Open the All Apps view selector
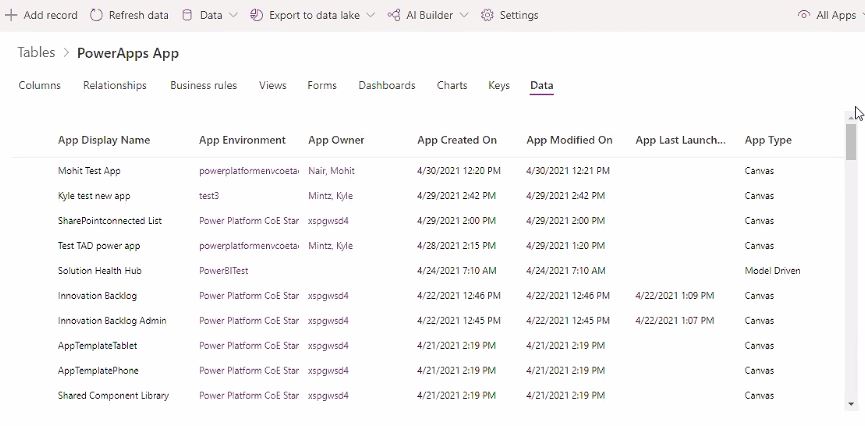Image resolution: width=865 pixels, height=426 pixels. point(836,15)
